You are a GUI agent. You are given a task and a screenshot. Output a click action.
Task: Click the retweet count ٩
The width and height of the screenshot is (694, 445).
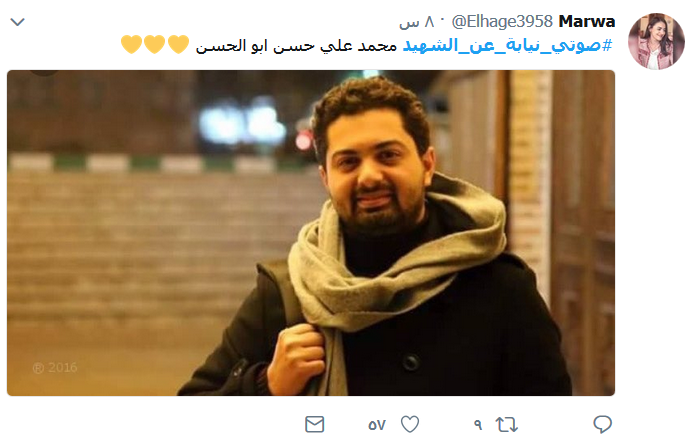coord(478,425)
